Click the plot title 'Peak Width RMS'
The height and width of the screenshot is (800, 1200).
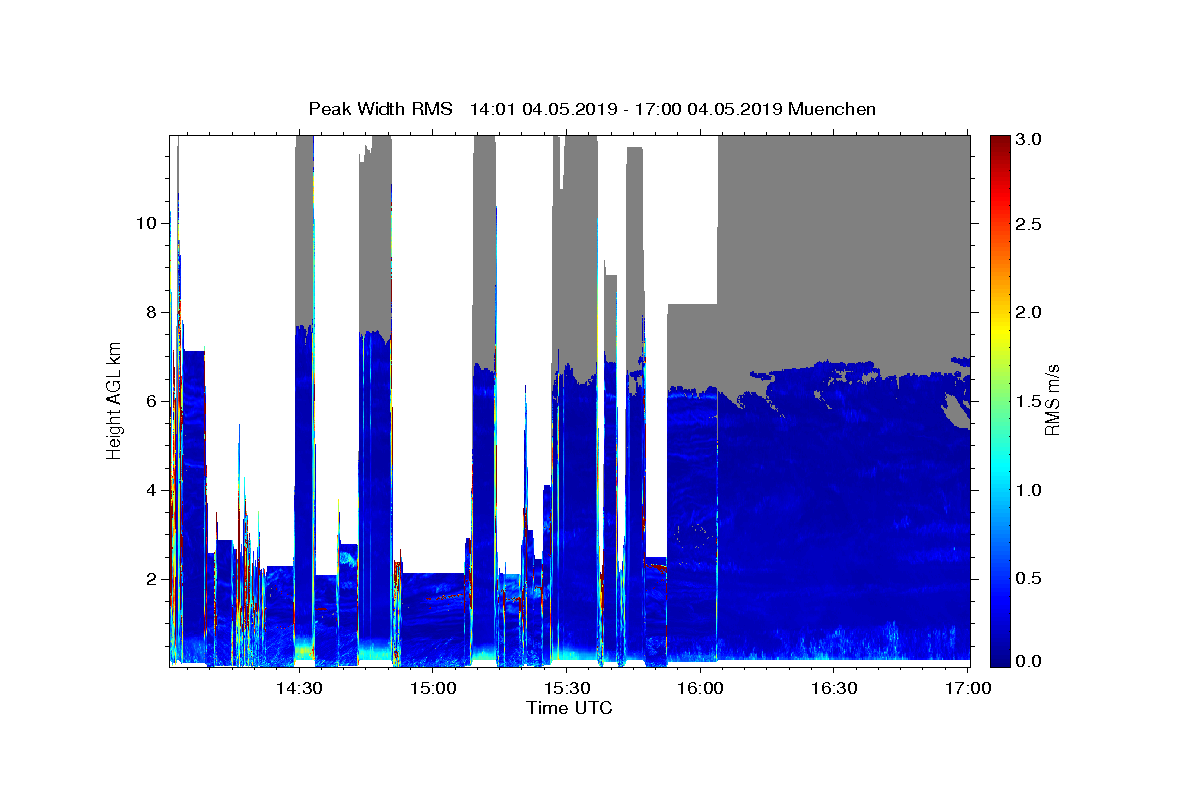tap(381, 109)
